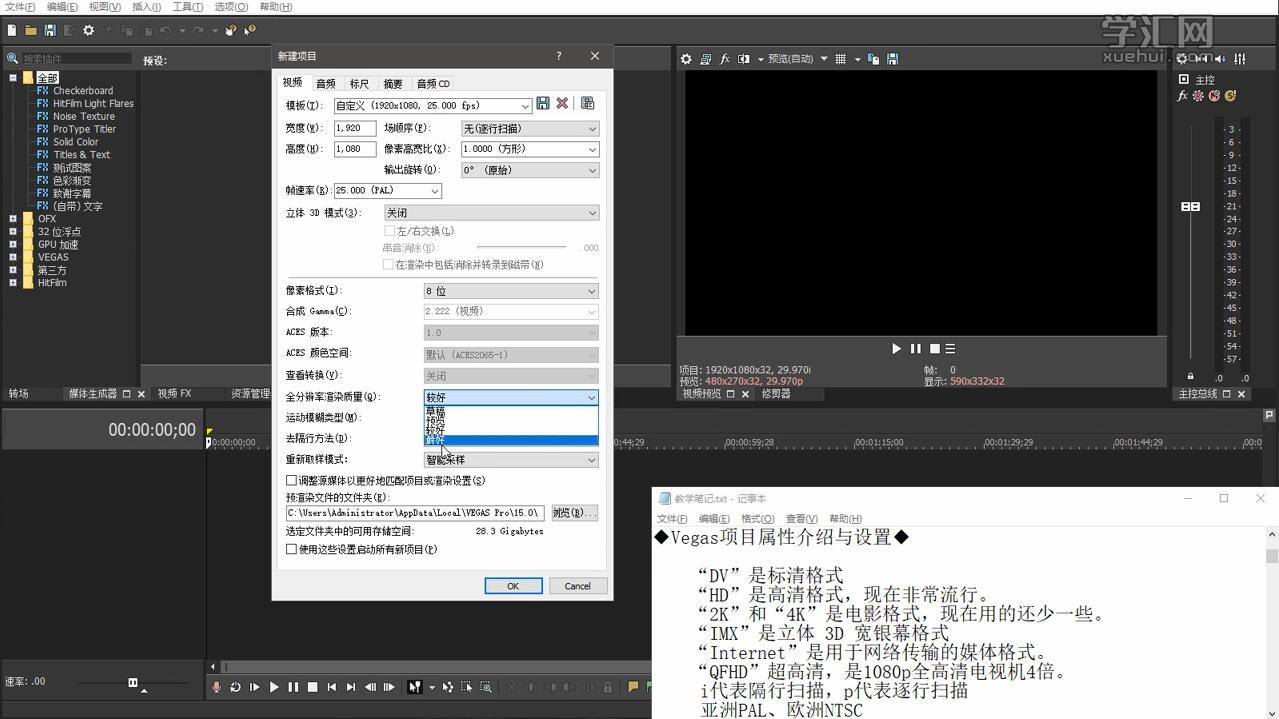Open the pixel format 8 位 dropdown

pos(511,291)
